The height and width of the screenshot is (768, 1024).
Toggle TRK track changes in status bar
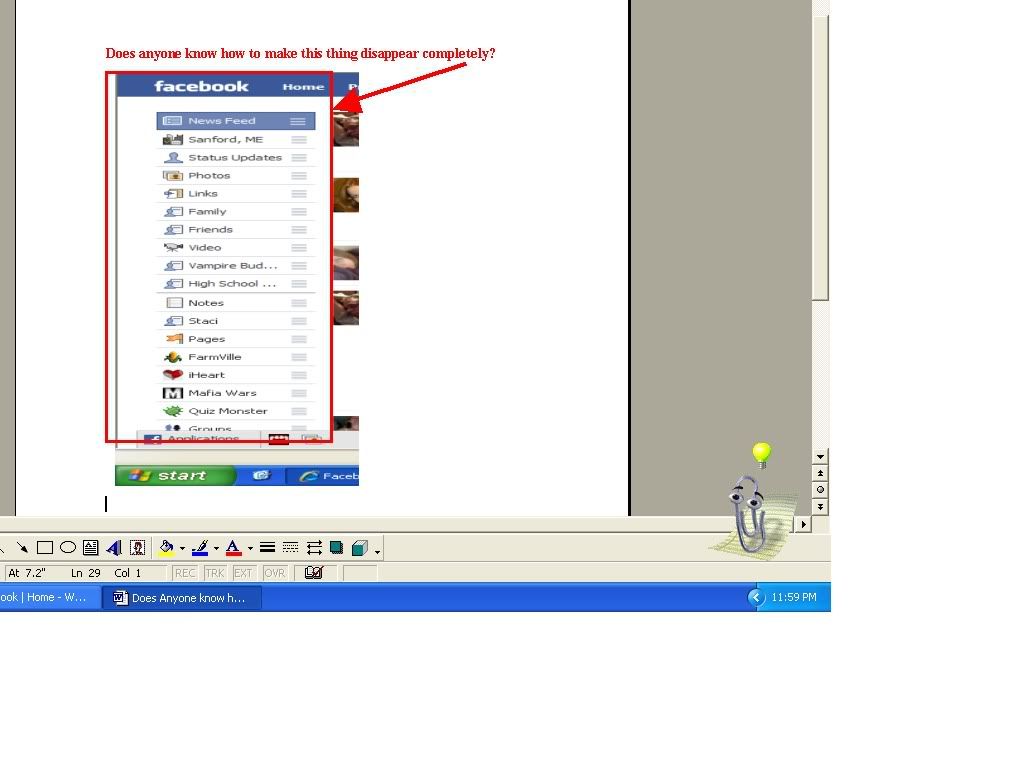(214, 573)
